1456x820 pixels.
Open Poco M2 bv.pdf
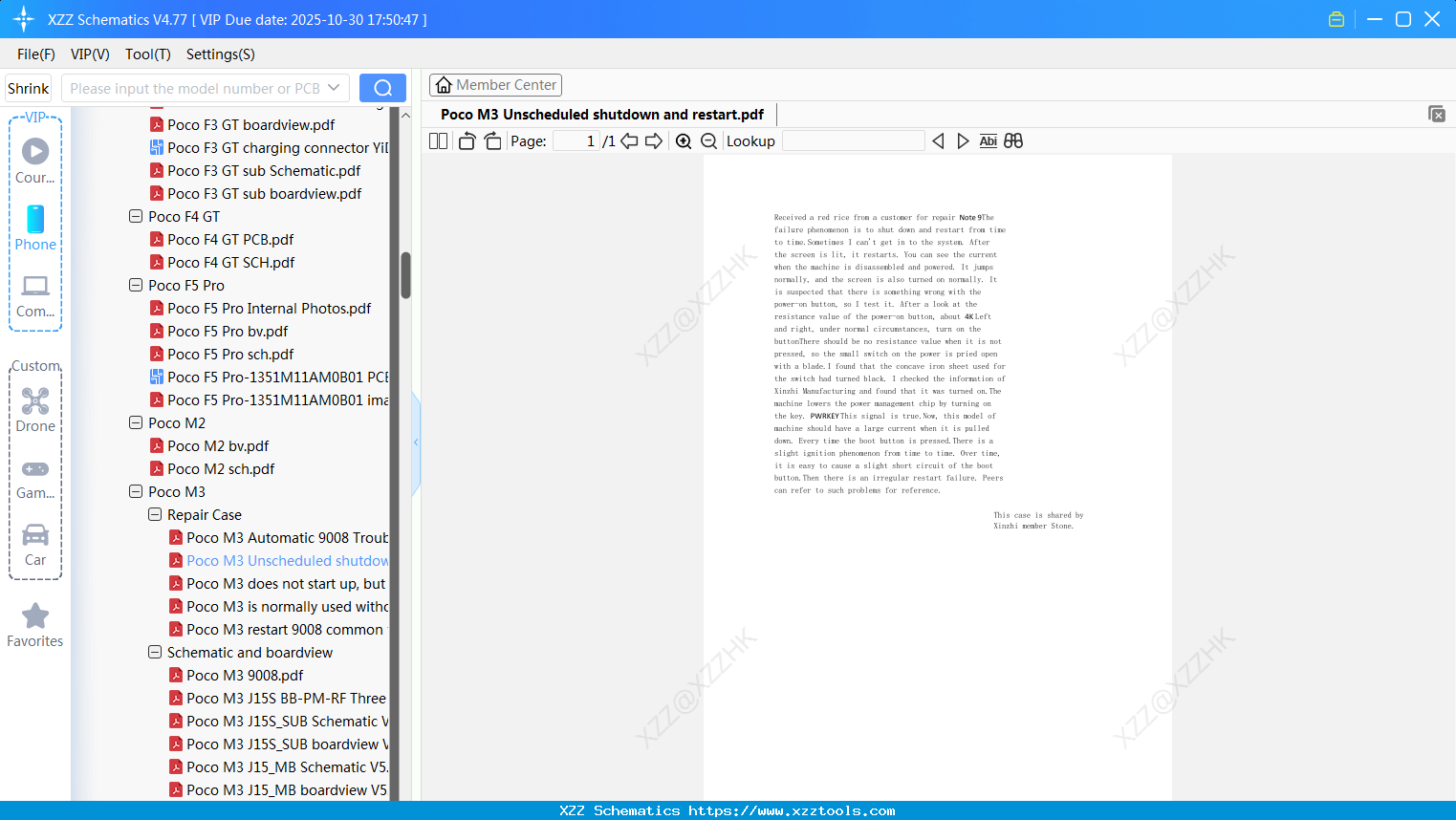(209, 446)
